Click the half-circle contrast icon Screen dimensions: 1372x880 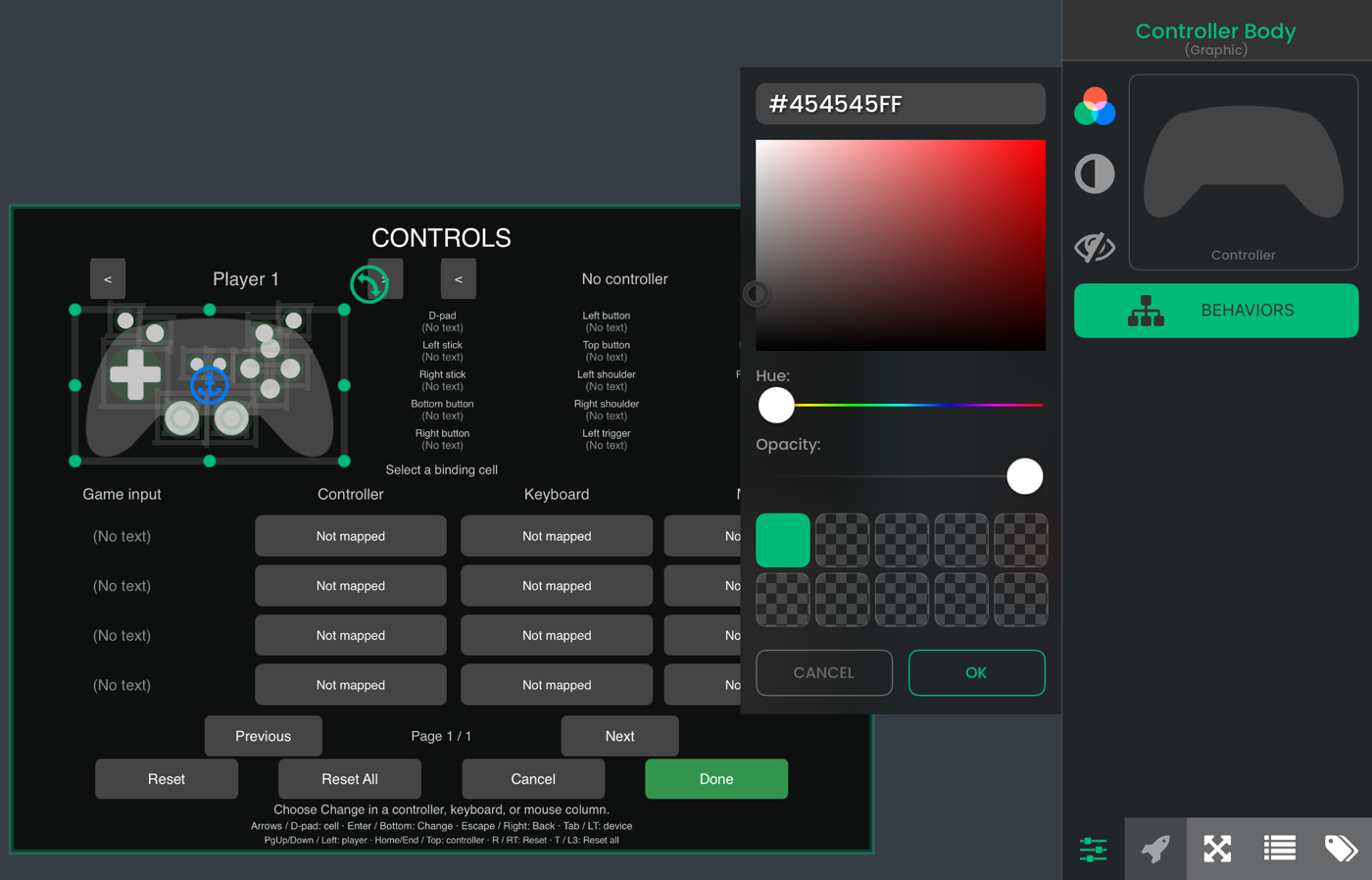pyautogui.click(x=1094, y=174)
